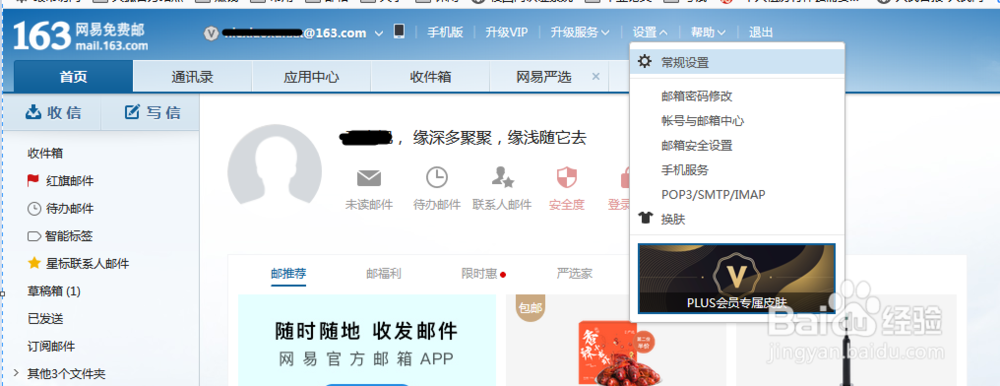Screen dimensions: 1000x386
Task: Click the signature text 缘深多聚聚，缘浅随它去
Action: pyautogui.click(x=499, y=137)
